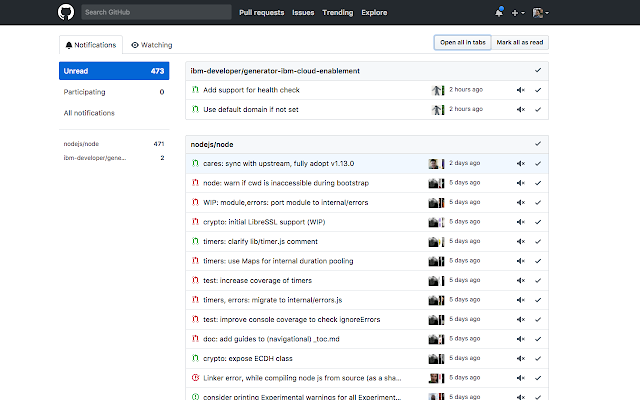Select the All notifications filter
This screenshot has height=400, width=640.
coord(114,113)
